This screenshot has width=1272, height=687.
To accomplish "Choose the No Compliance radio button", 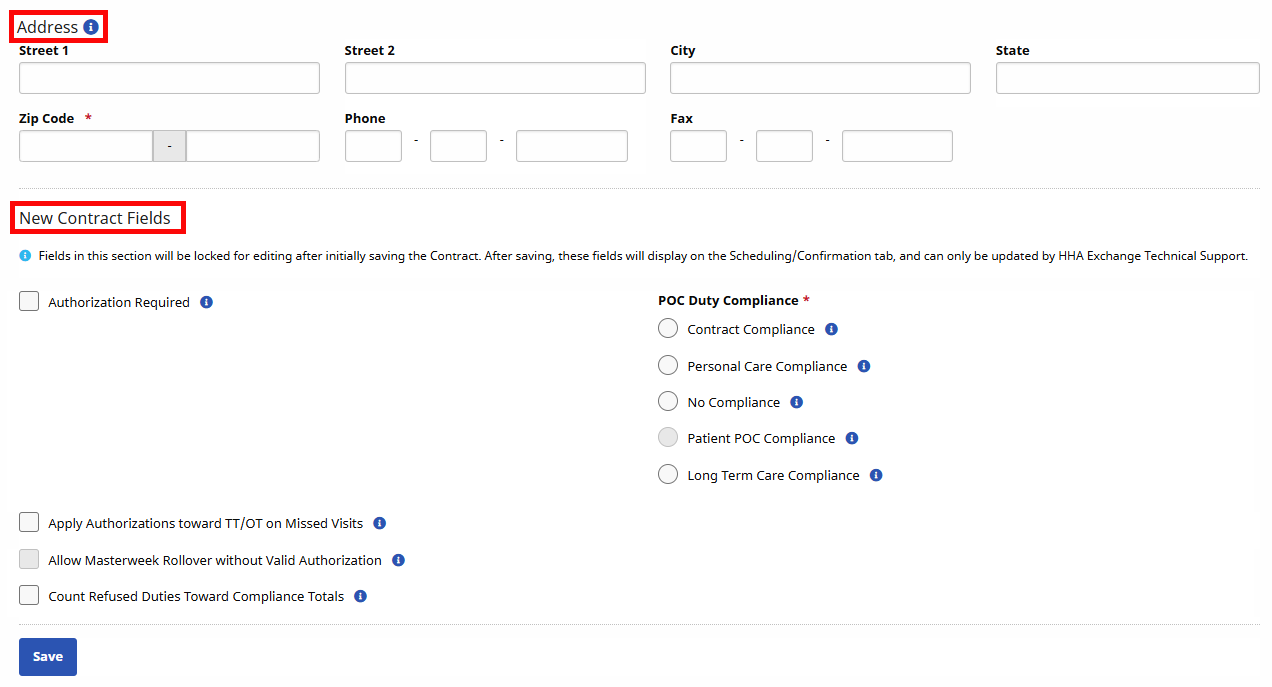I will coord(668,402).
